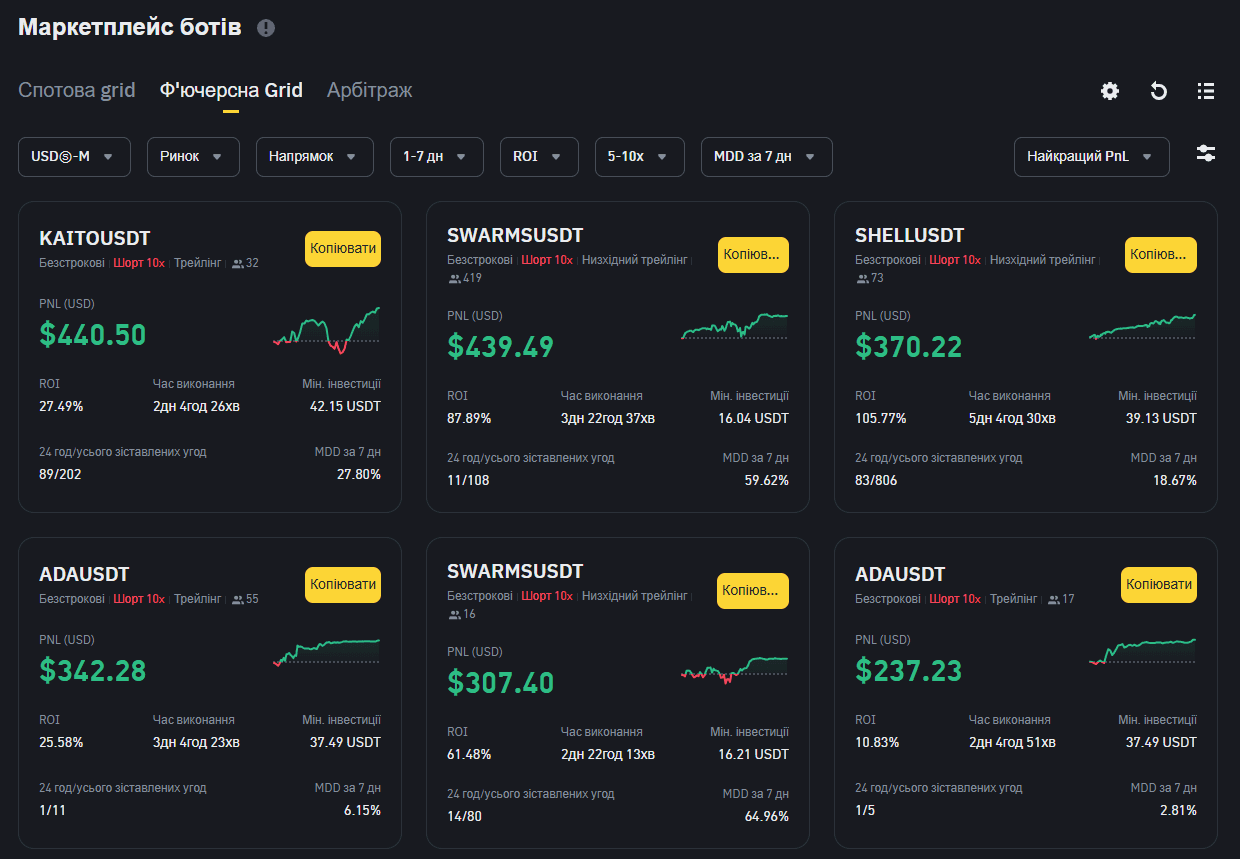Expand the 5-10x leverage dropdown

640,157
